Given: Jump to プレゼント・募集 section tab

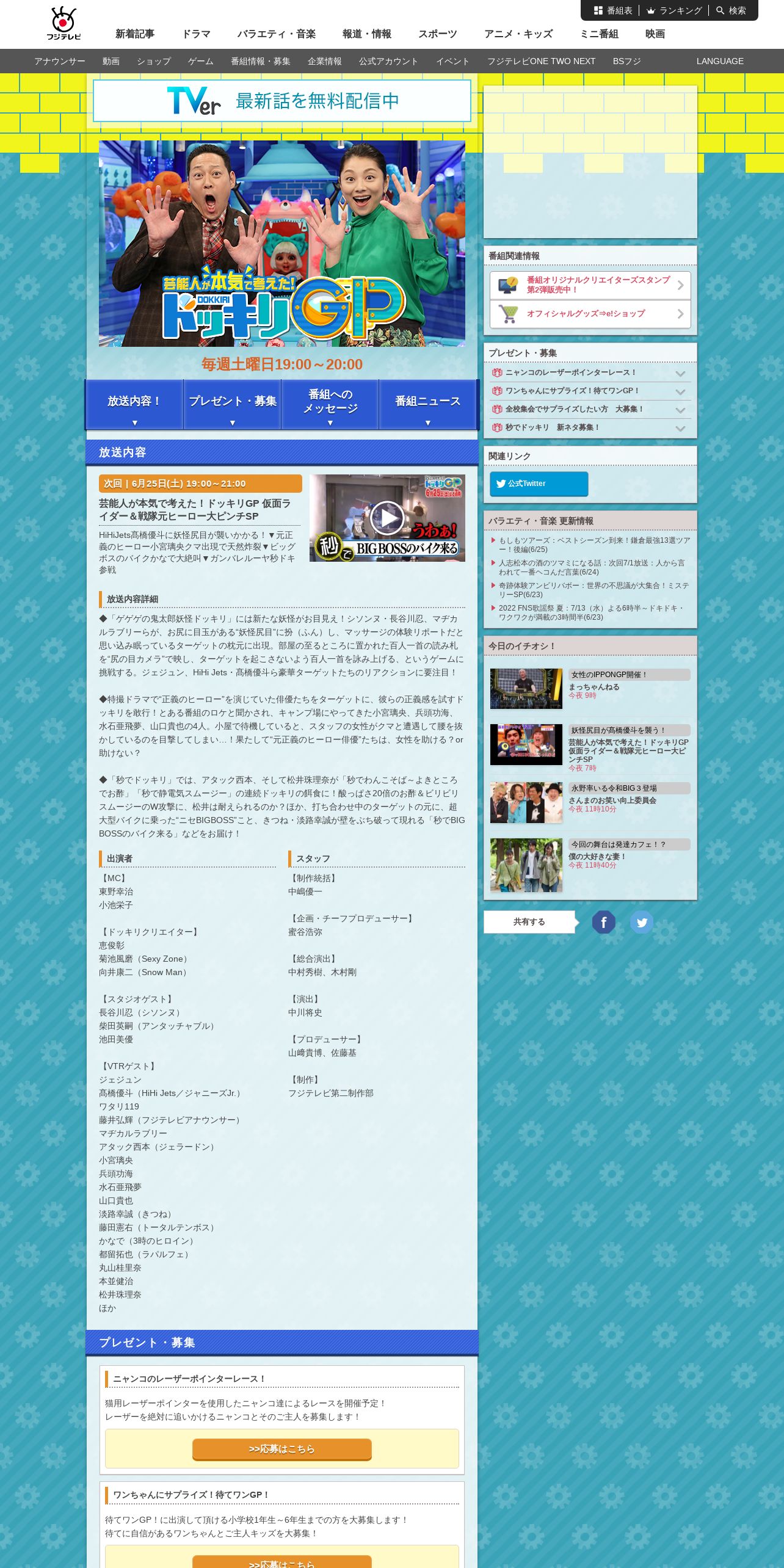Looking at the screenshot, I should [x=232, y=404].
